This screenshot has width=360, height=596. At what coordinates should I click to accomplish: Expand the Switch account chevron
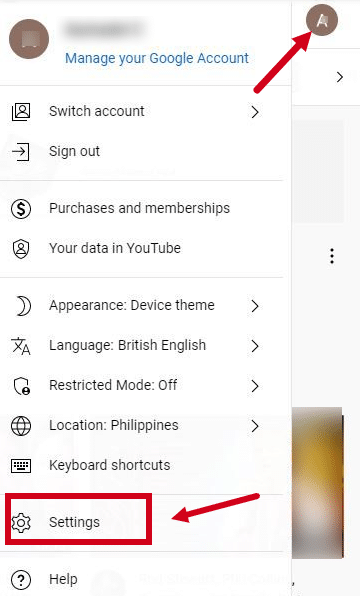pyautogui.click(x=255, y=112)
